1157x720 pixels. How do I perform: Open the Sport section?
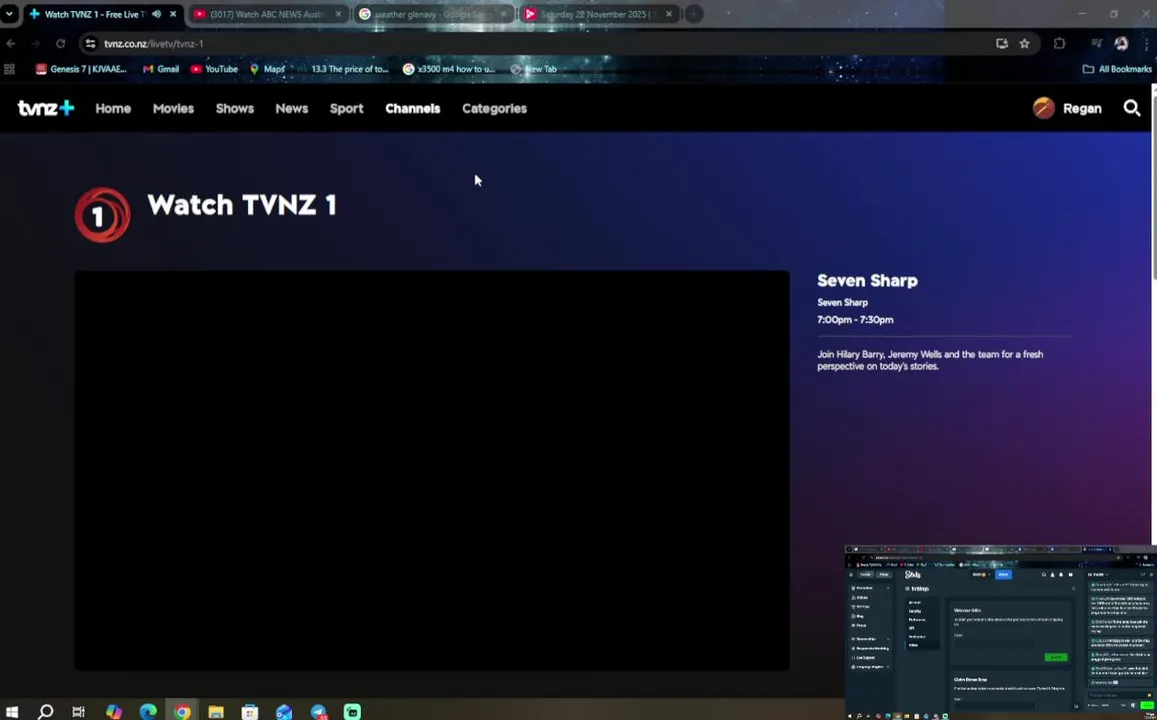coord(346,108)
